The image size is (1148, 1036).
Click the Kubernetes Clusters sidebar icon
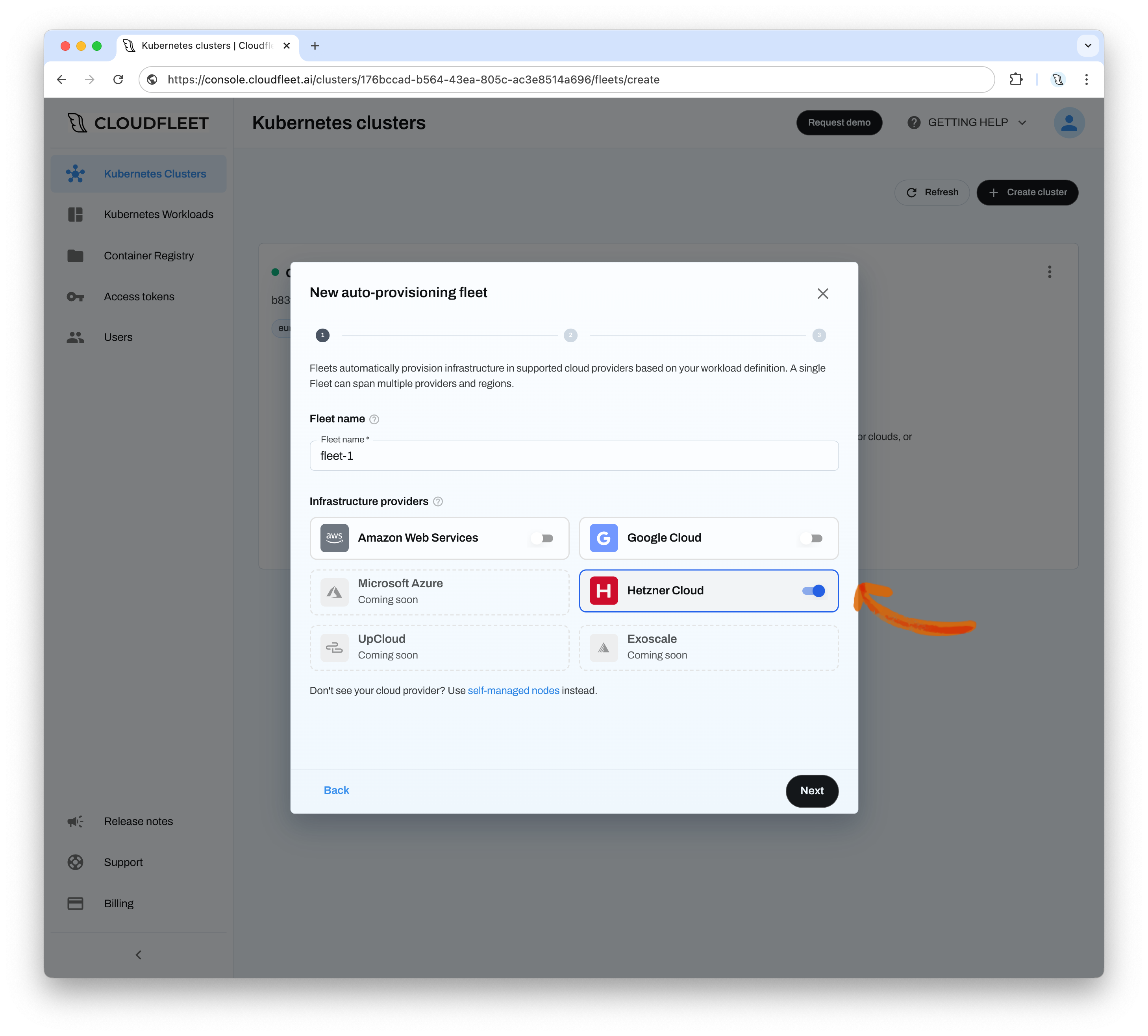[75, 174]
